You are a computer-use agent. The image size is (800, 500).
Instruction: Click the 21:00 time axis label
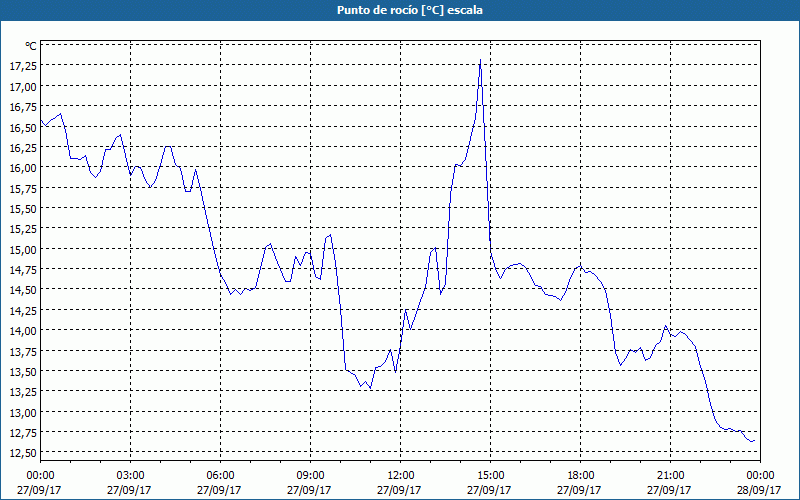point(670,476)
